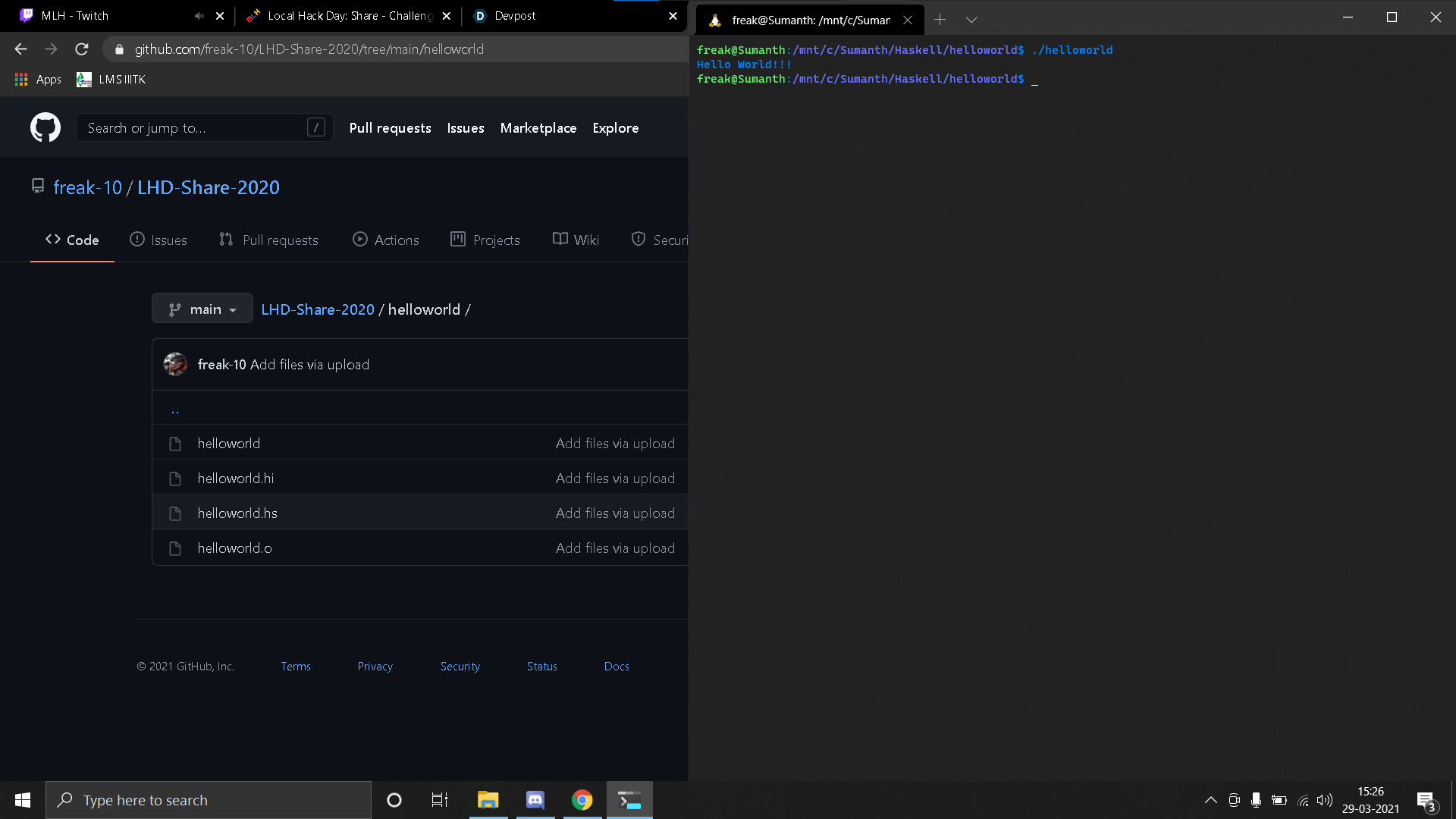Image resolution: width=1456 pixels, height=819 pixels.
Task: Show hidden system tray icons
Action: coord(1211,800)
